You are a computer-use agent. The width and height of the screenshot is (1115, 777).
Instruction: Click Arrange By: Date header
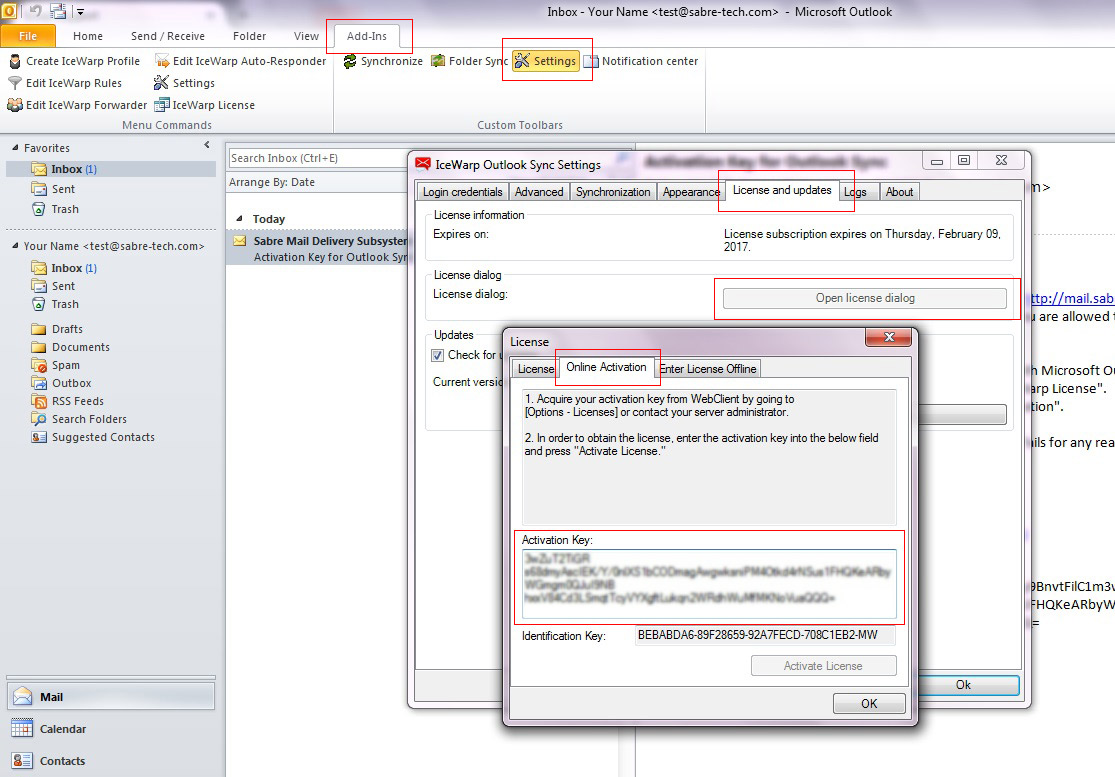point(272,182)
